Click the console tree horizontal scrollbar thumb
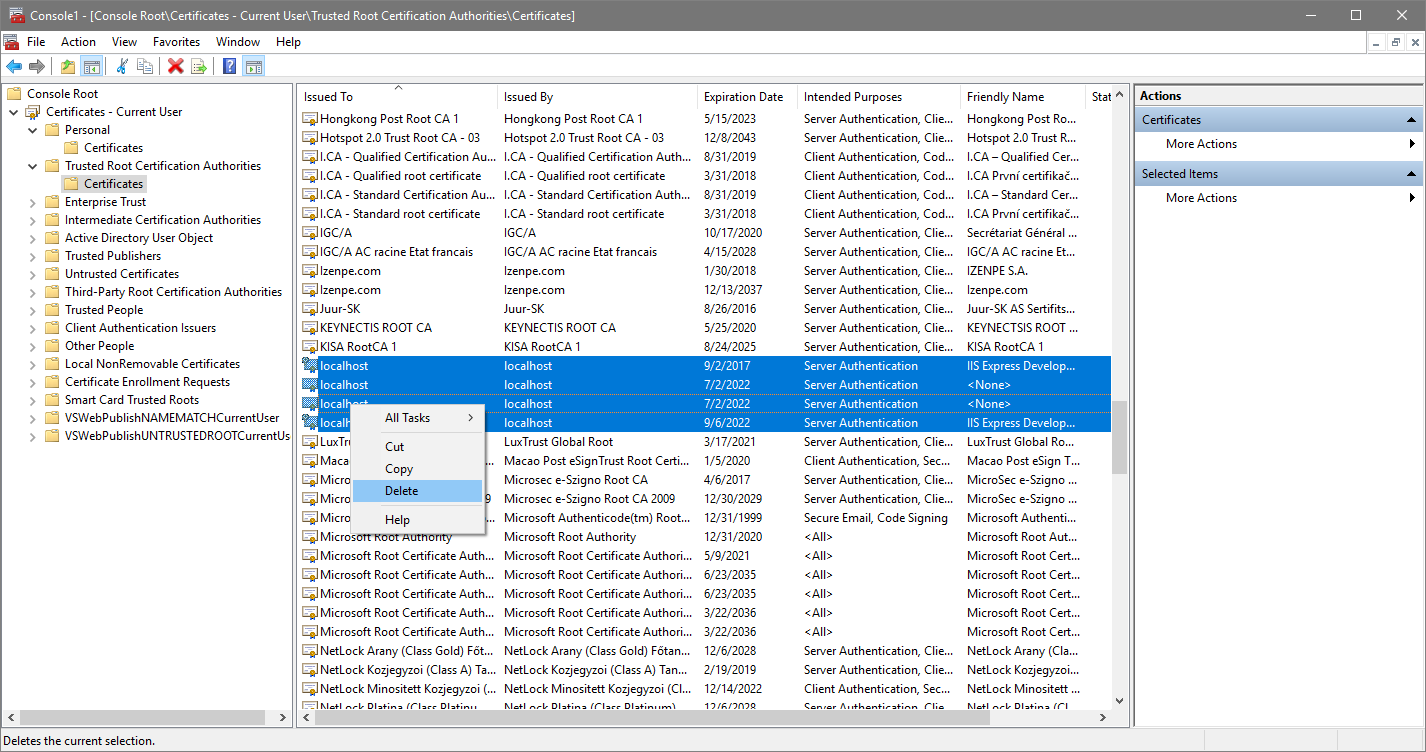 [142, 718]
